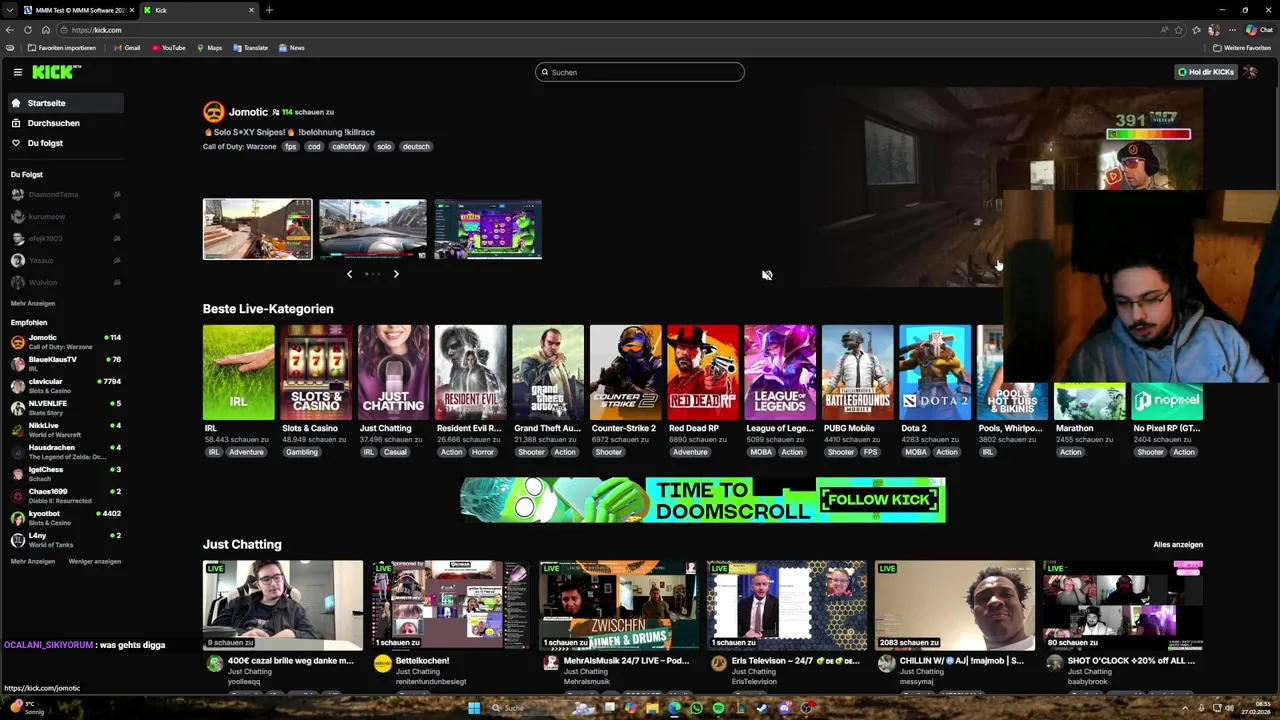Open the Marathon category

pyautogui.click(x=1090, y=400)
